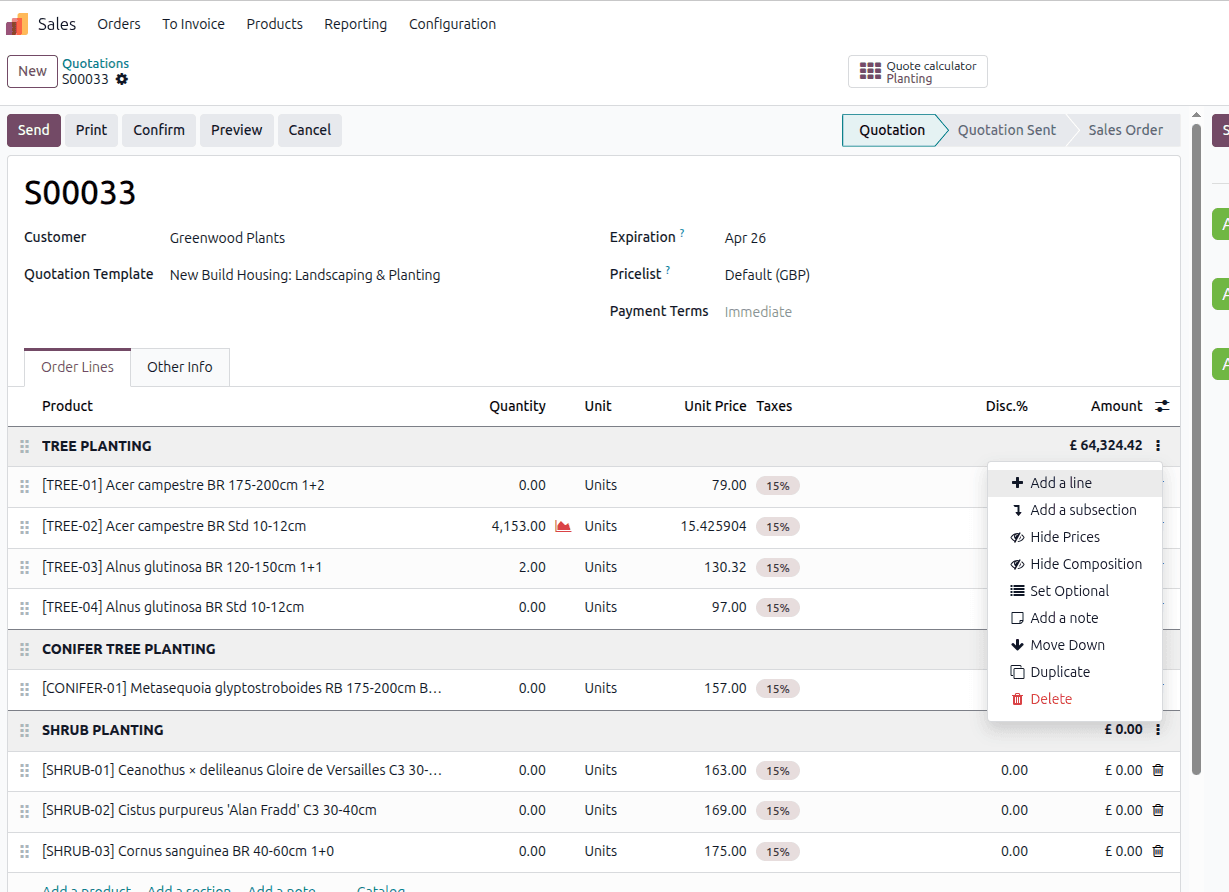Screen dimensions: 1229x892
Task: Open the settings gear next to S00033
Action: 122,79
